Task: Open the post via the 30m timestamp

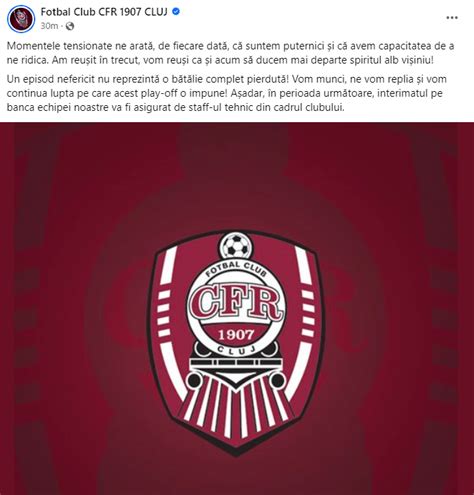Action: pyautogui.click(x=49, y=26)
